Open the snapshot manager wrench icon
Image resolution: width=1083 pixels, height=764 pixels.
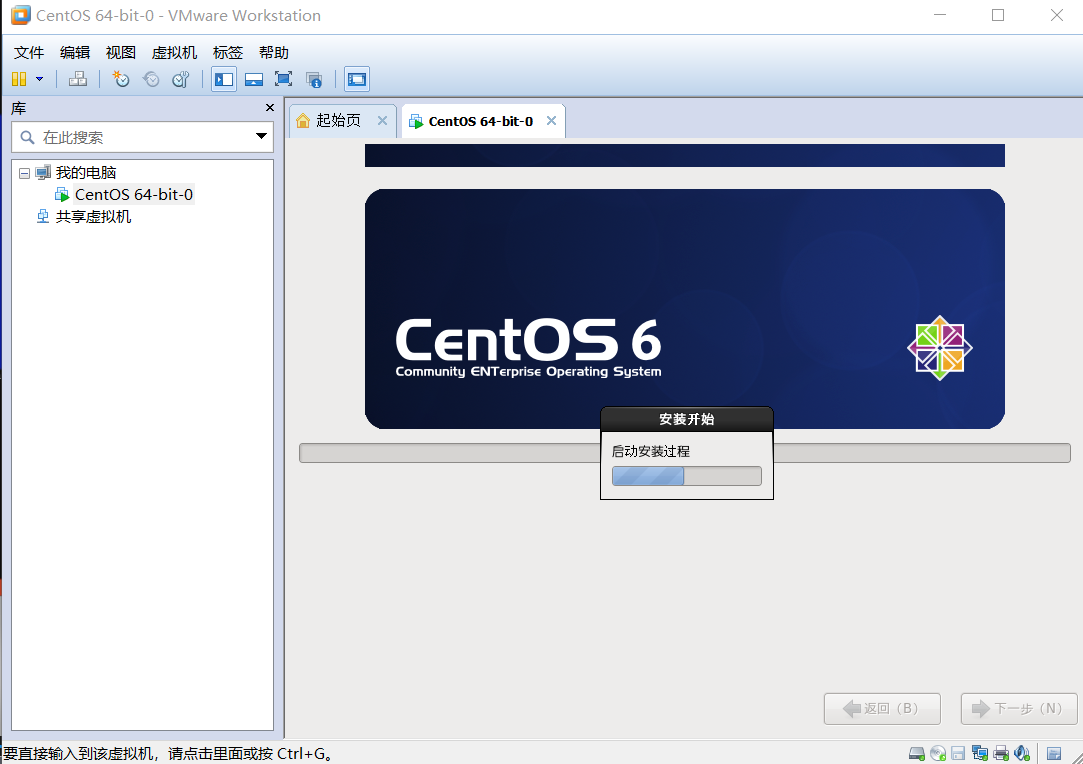(x=181, y=79)
